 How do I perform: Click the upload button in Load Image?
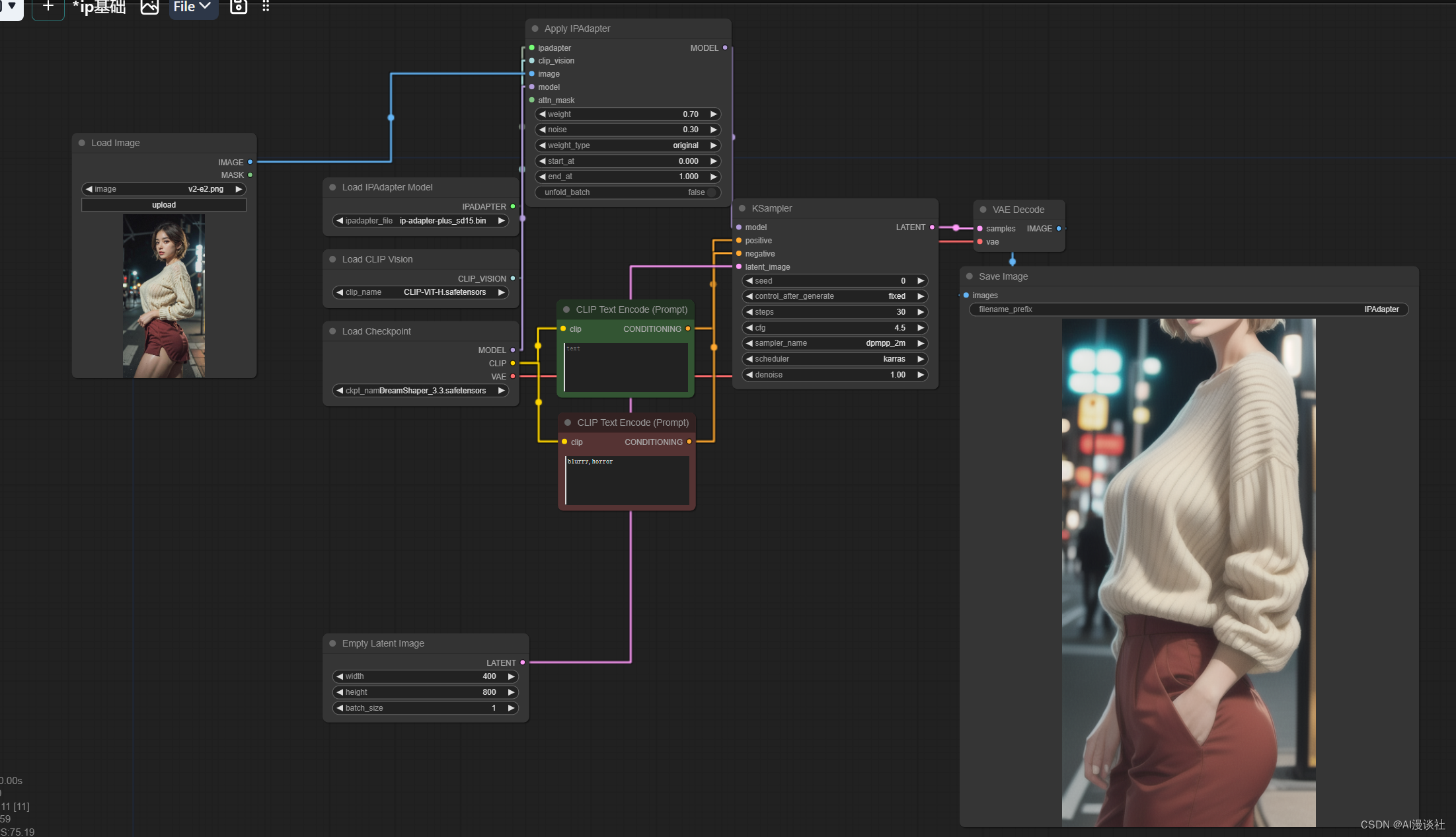tap(164, 205)
